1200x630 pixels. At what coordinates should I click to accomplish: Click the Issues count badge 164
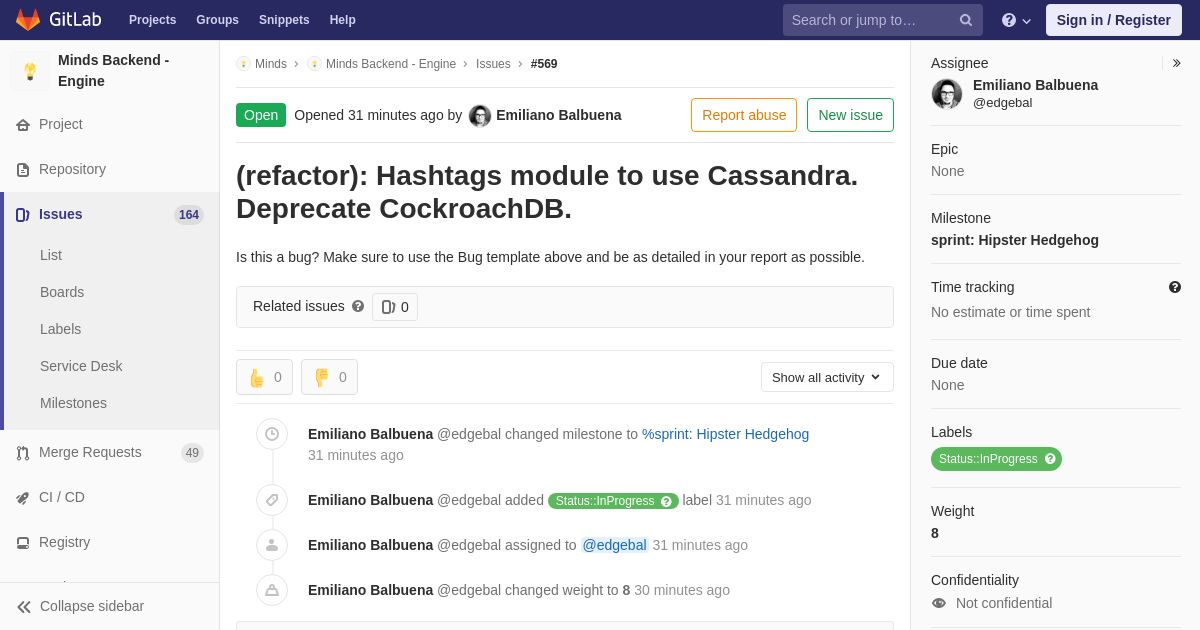tap(189, 215)
